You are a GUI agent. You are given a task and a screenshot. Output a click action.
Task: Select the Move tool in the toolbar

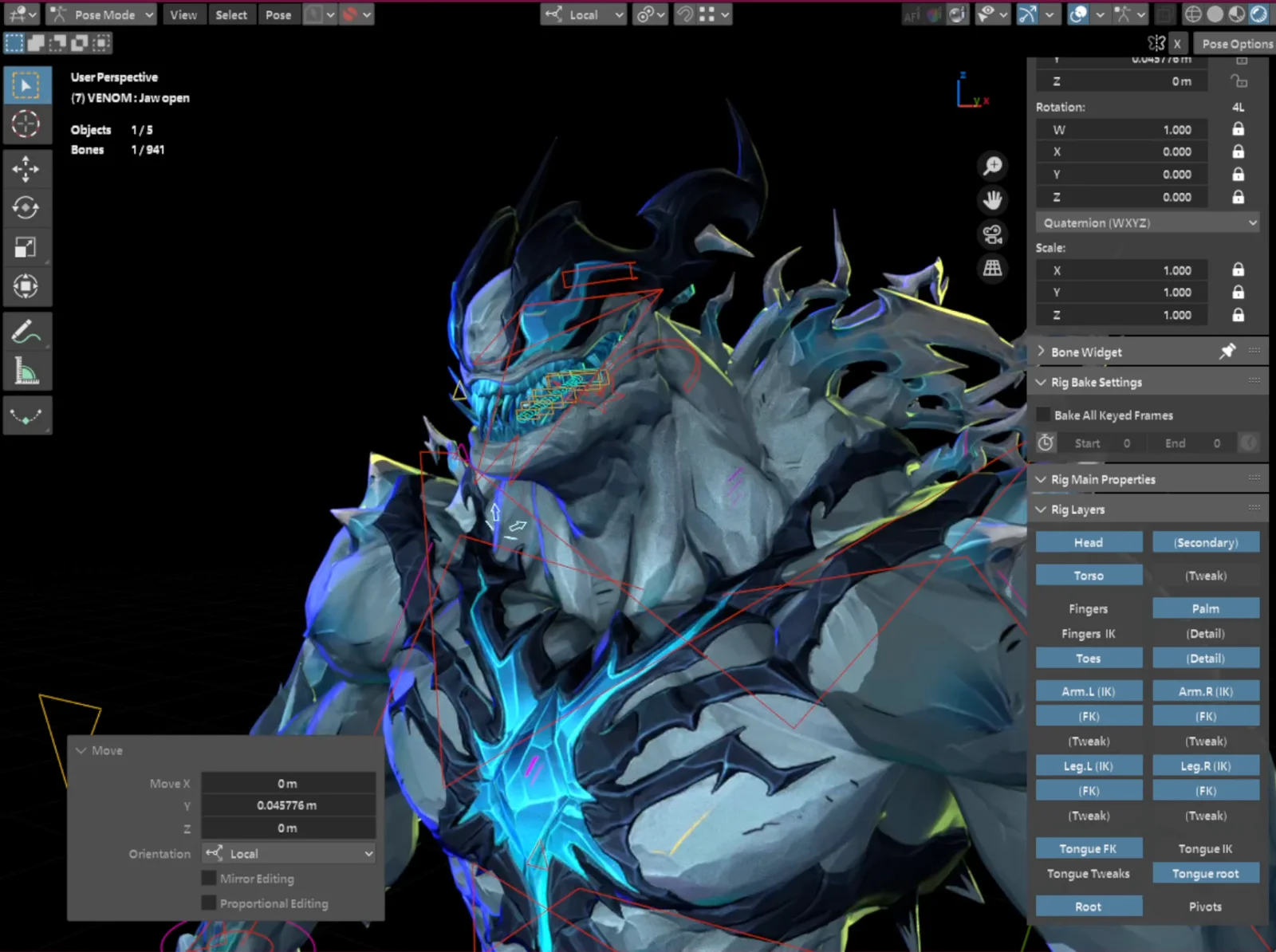pyautogui.click(x=27, y=169)
